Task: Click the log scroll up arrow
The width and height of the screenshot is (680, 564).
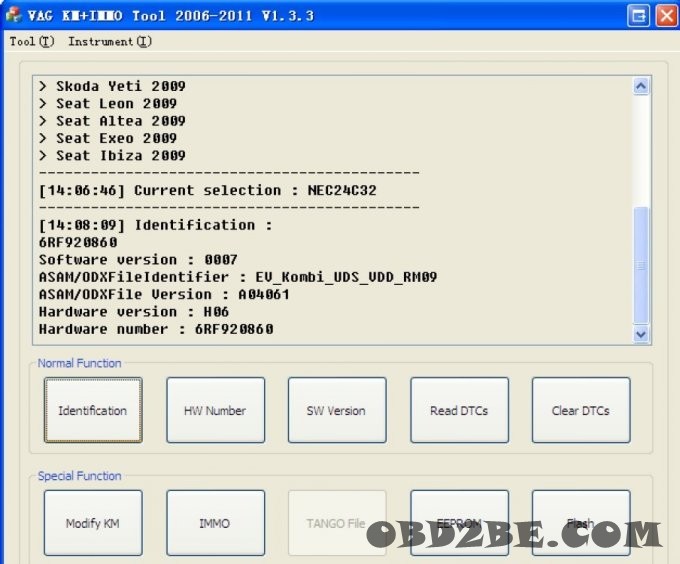Action: click(641, 86)
